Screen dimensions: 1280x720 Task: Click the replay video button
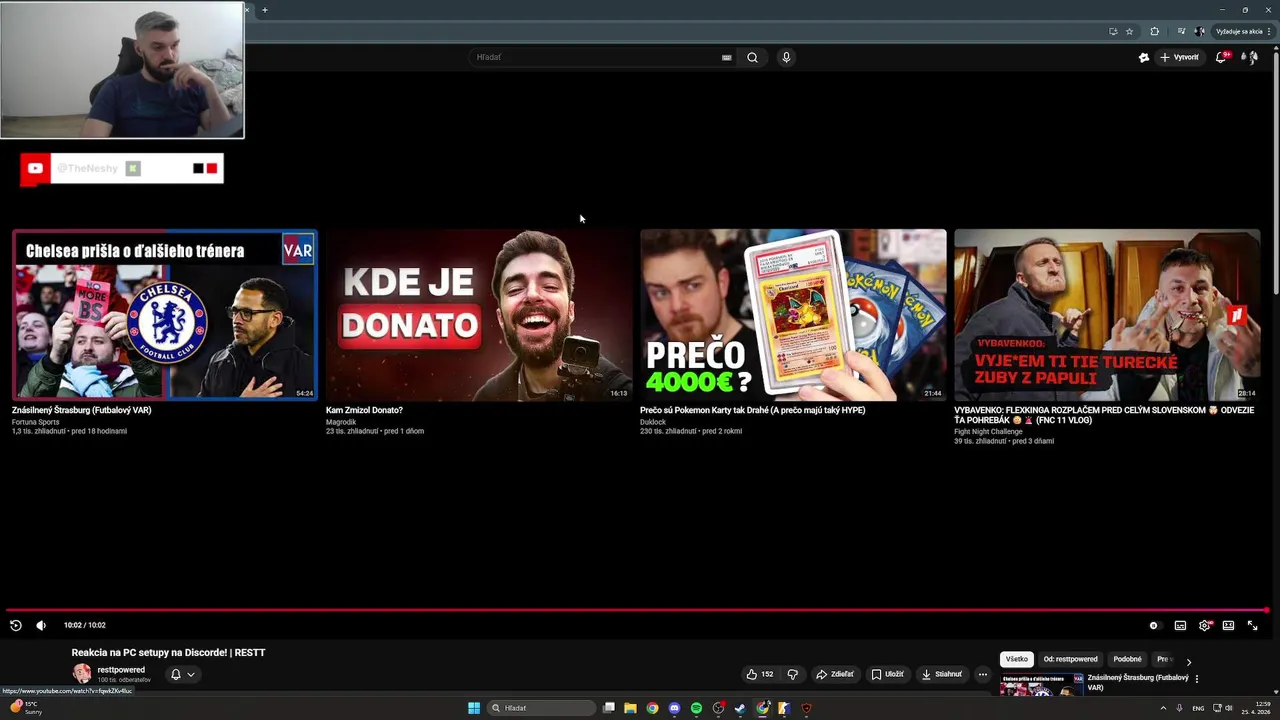16,625
